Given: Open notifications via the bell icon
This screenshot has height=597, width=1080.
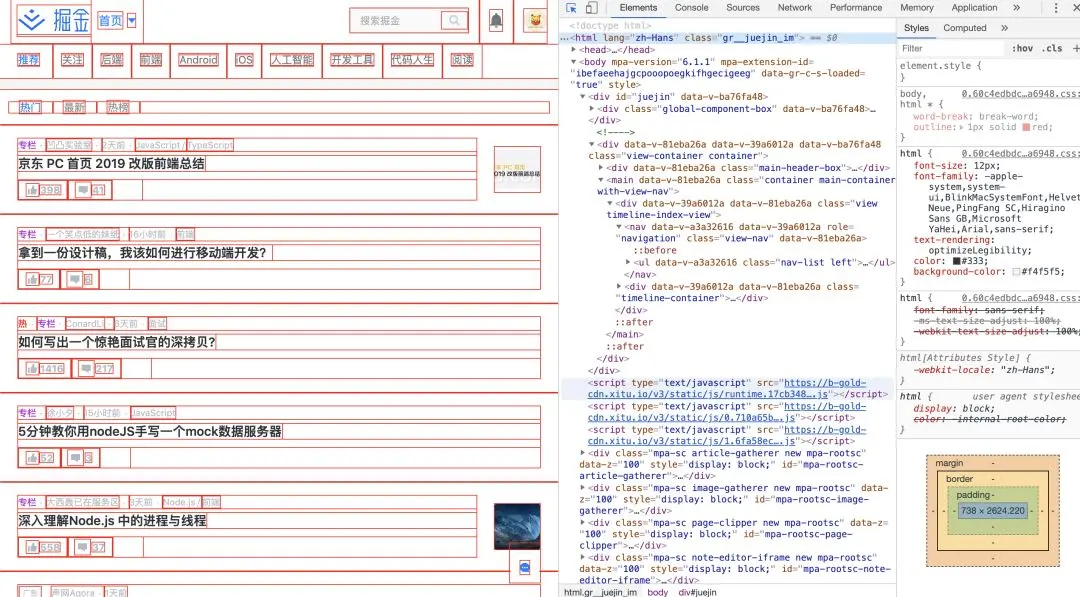Looking at the screenshot, I should (496, 21).
